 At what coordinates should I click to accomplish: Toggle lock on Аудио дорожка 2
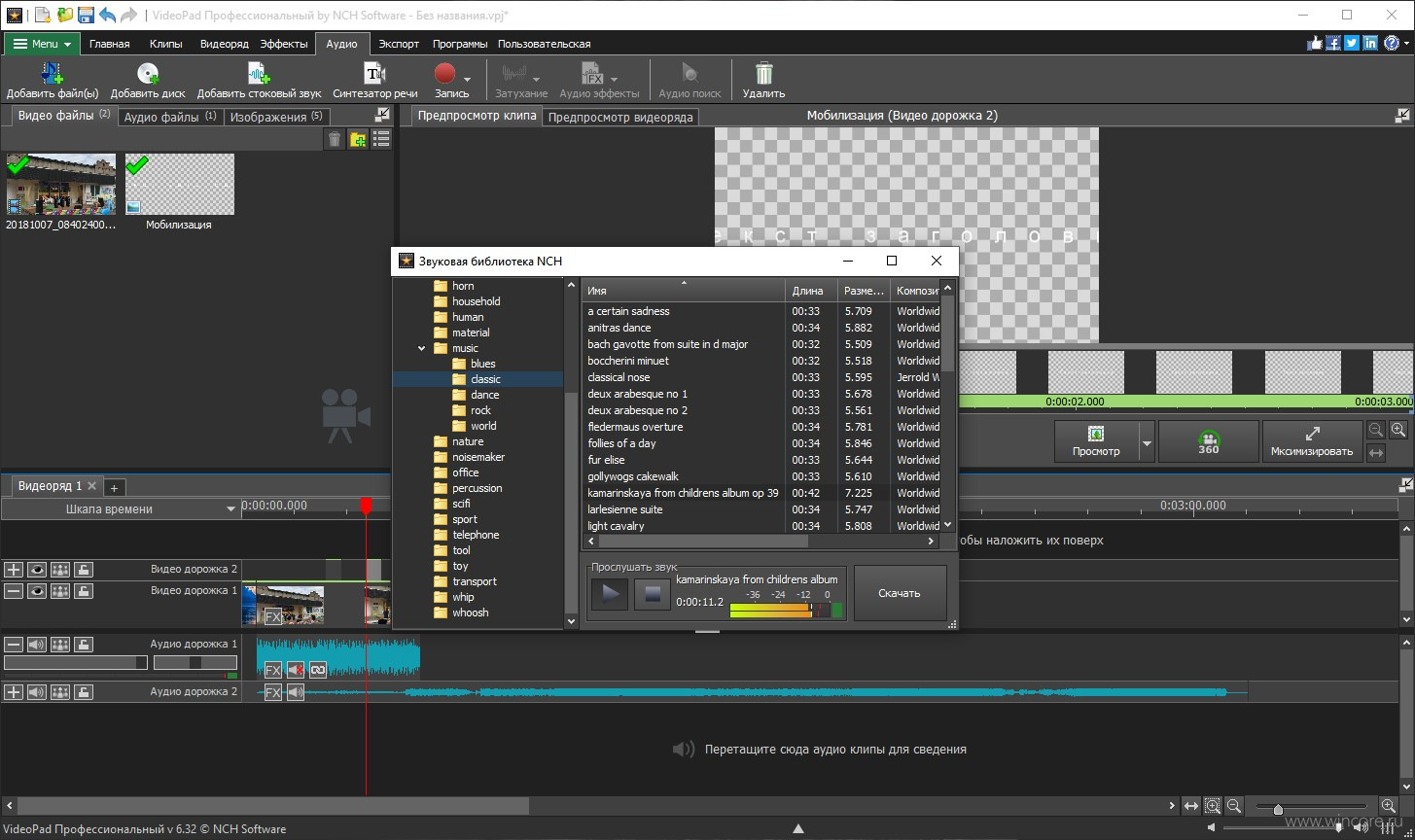[84, 692]
